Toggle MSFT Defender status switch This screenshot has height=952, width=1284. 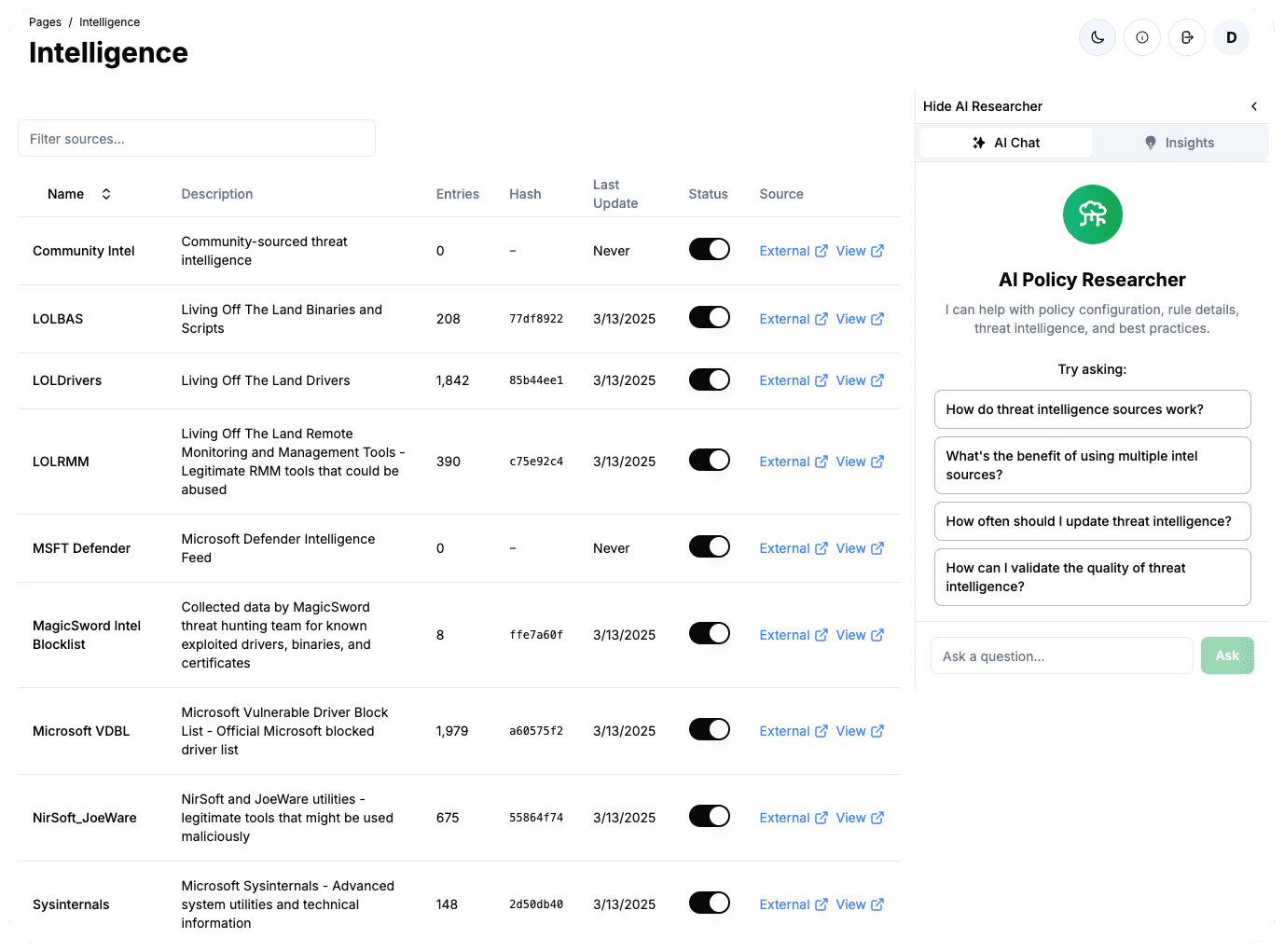click(x=710, y=546)
